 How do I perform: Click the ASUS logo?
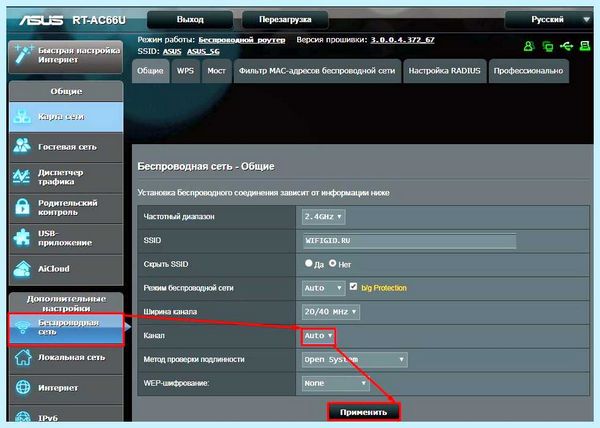click(41, 20)
